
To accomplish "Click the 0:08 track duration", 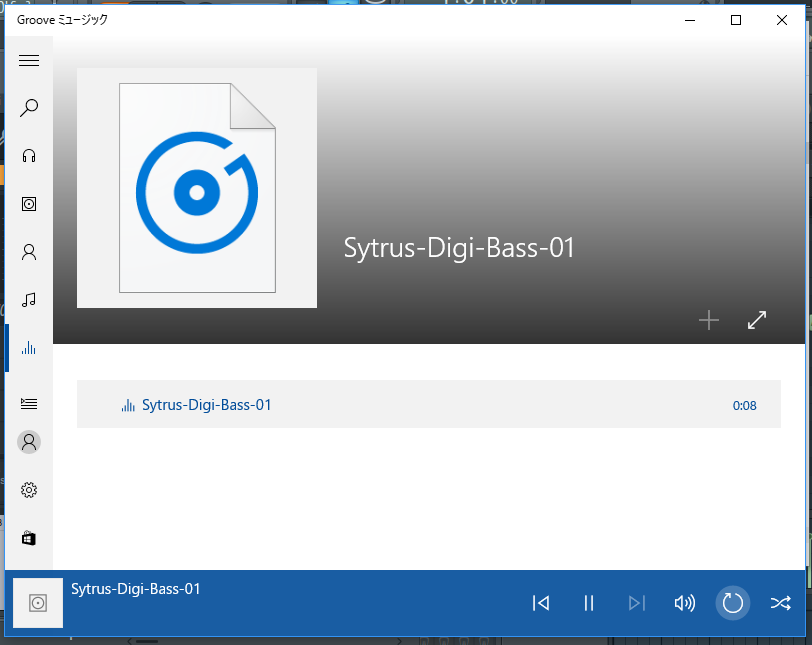I will tap(745, 405).
